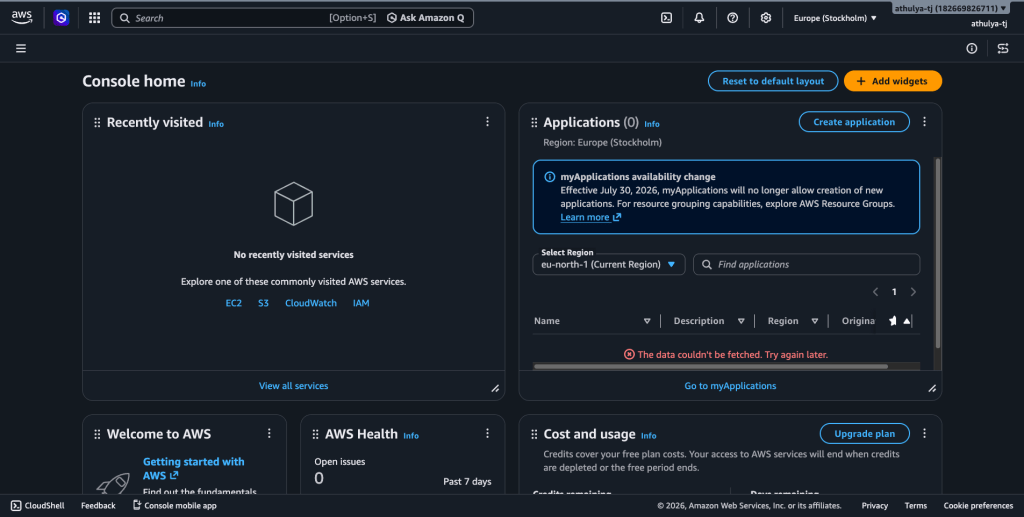The image size is (1024, 517).
Task: Open Recently visited widget options menu
Action: [487, 121]
